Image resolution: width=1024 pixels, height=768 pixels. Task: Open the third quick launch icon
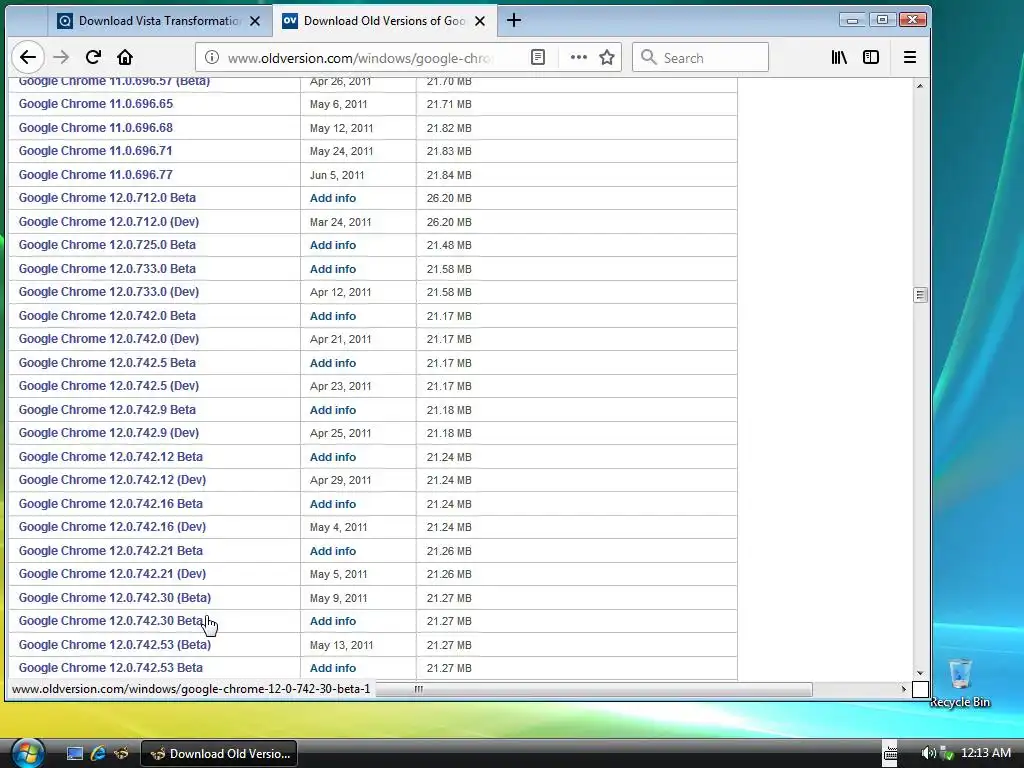click(121, 754)
